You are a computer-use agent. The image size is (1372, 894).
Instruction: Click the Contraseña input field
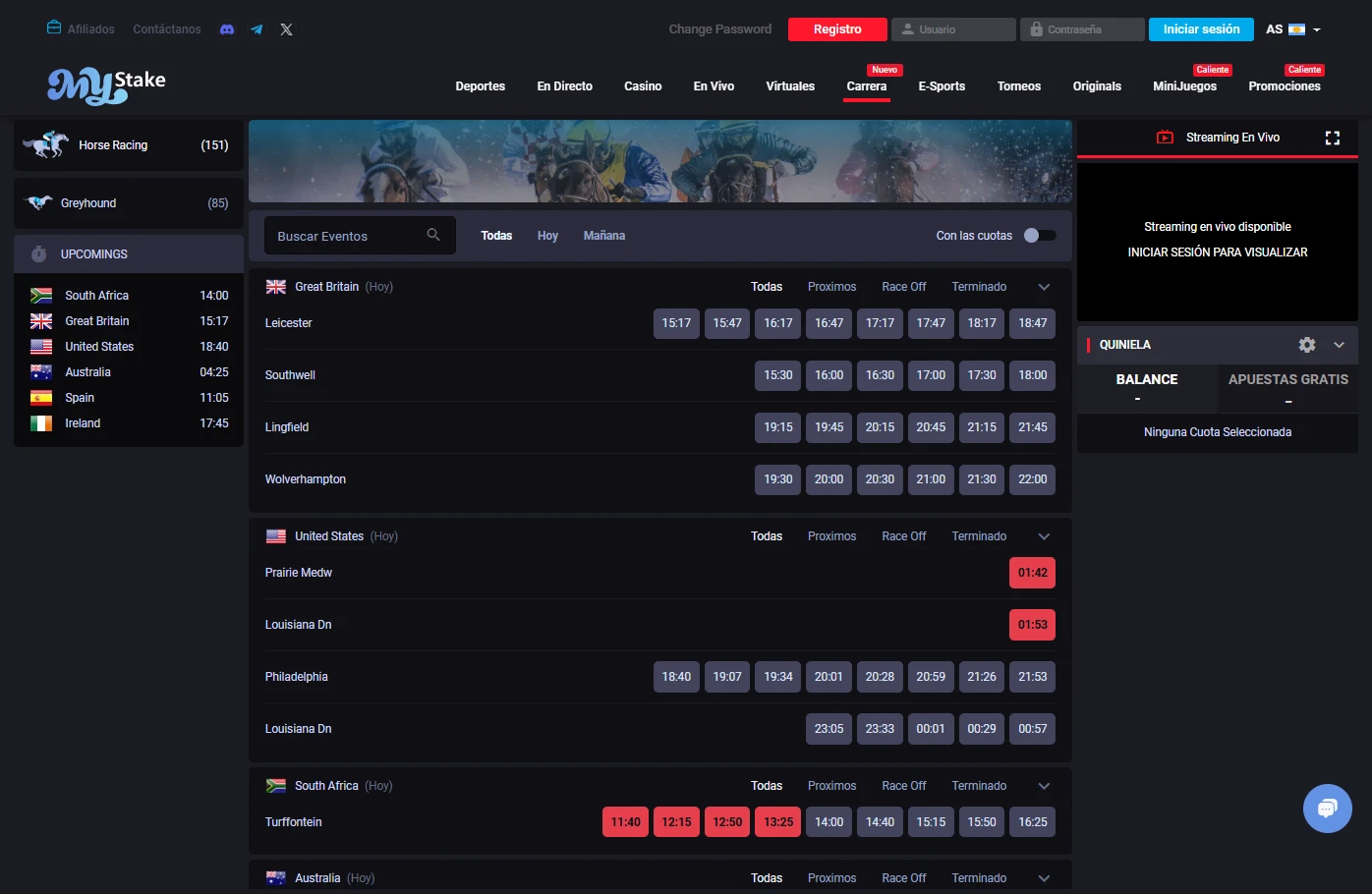click(x=1082, y=29)
